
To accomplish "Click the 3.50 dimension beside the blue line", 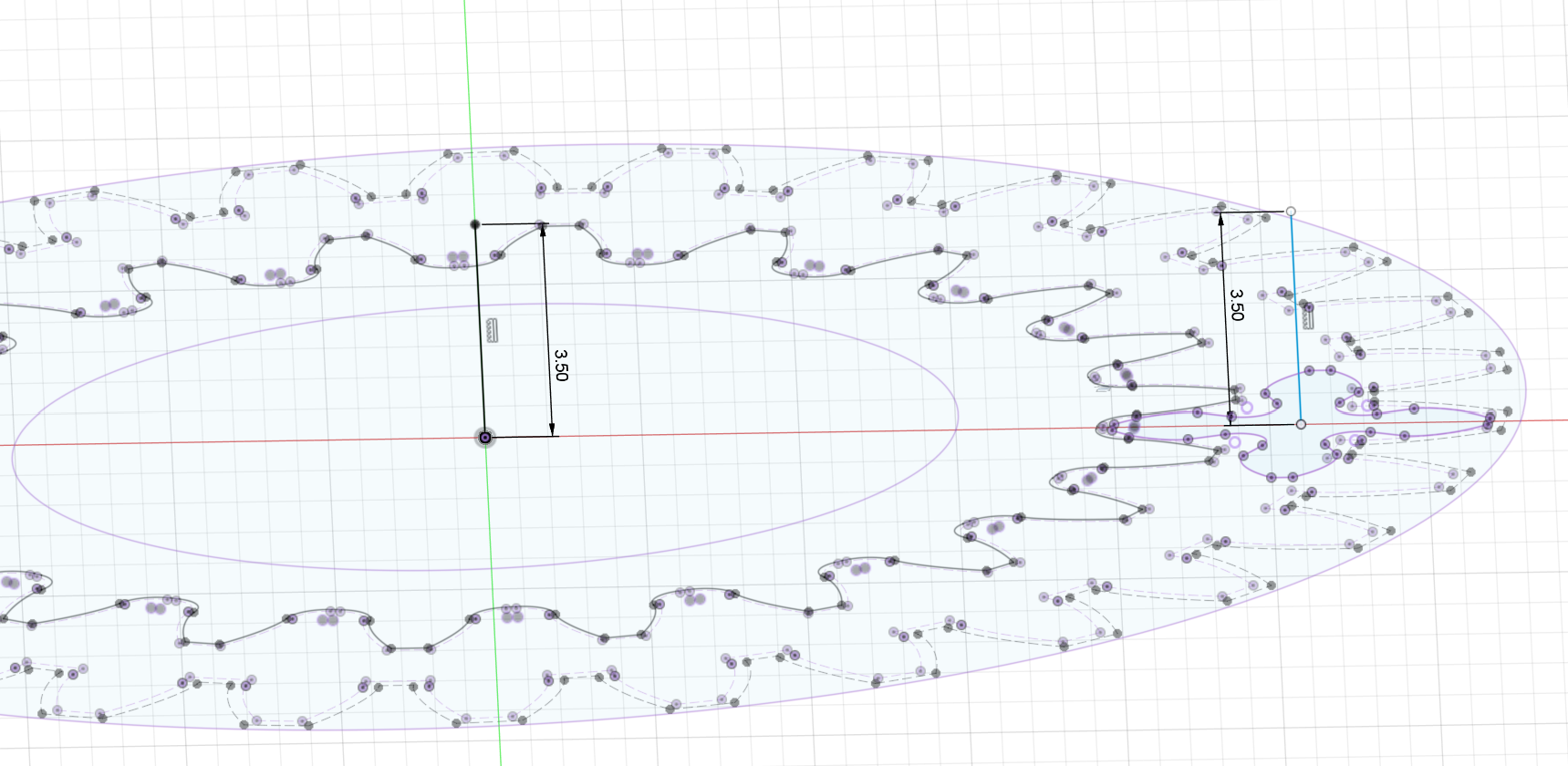I will (1236, 305).
